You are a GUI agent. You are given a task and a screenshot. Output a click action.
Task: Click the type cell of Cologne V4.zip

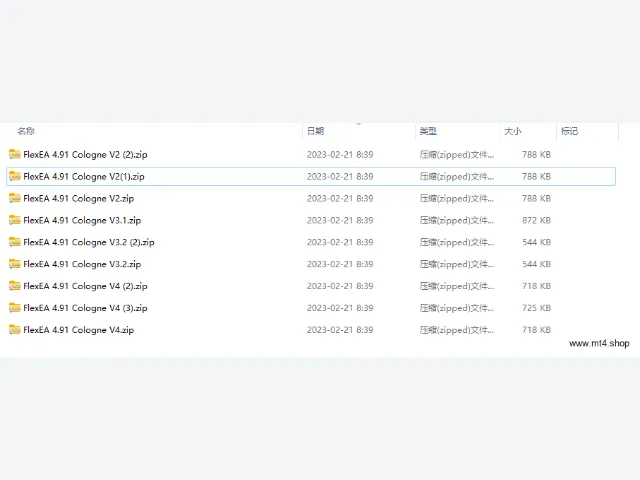(x=457, y=330)
